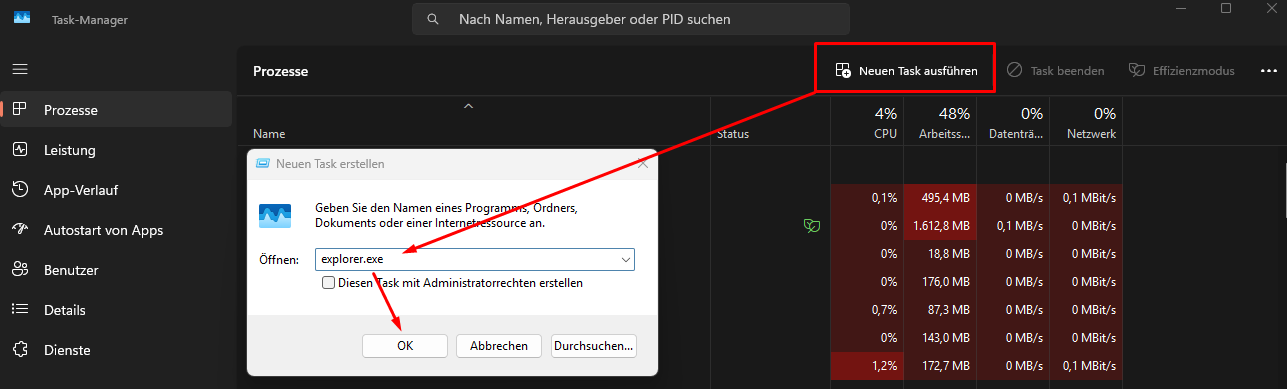Sort by Arbeitsspeicher column header
Screen dimensions: 1287x389
point(940,123)
